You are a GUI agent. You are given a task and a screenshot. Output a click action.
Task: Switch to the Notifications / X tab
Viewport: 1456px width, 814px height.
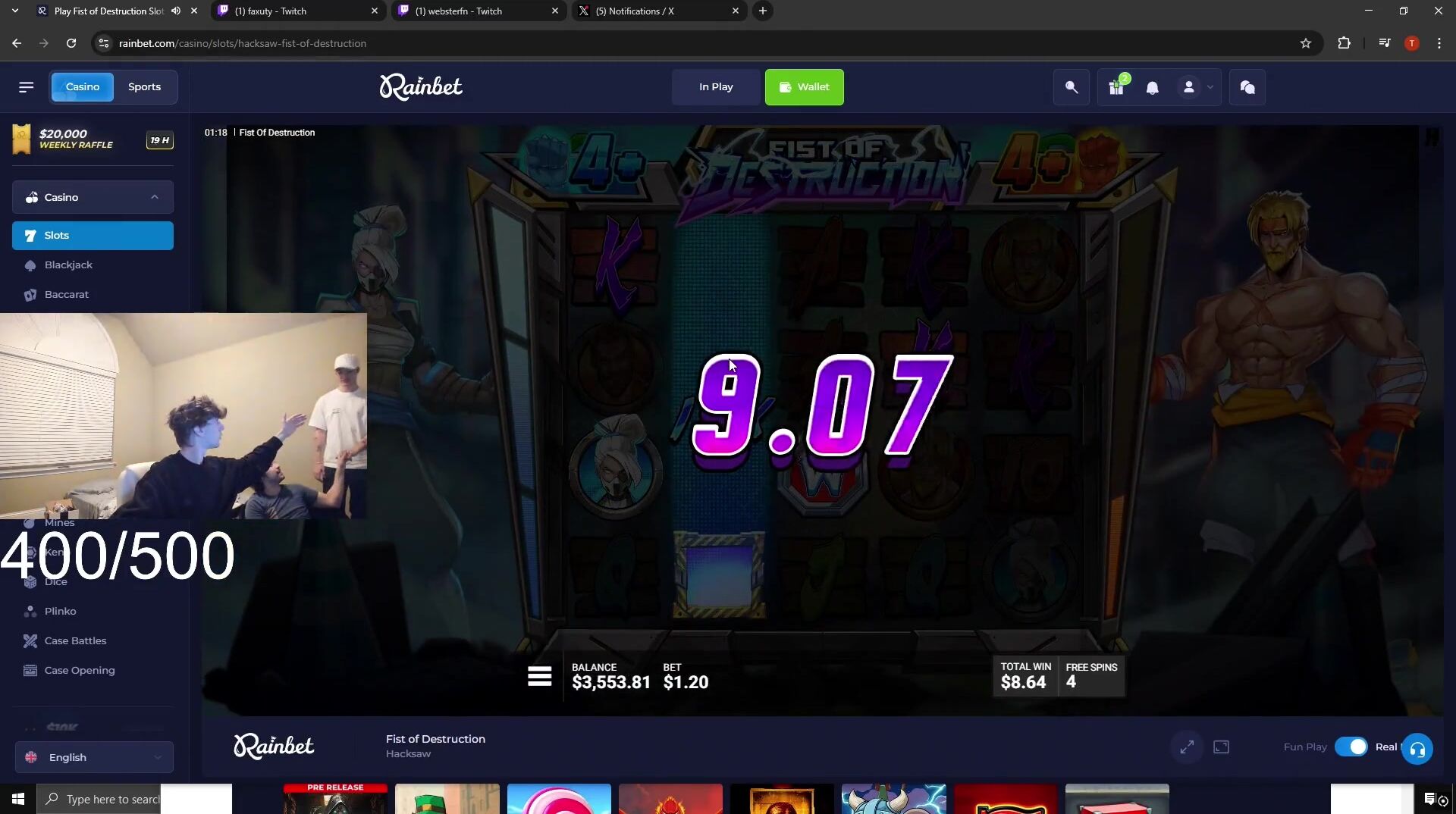pyautogui.click(x=658, y=11)
